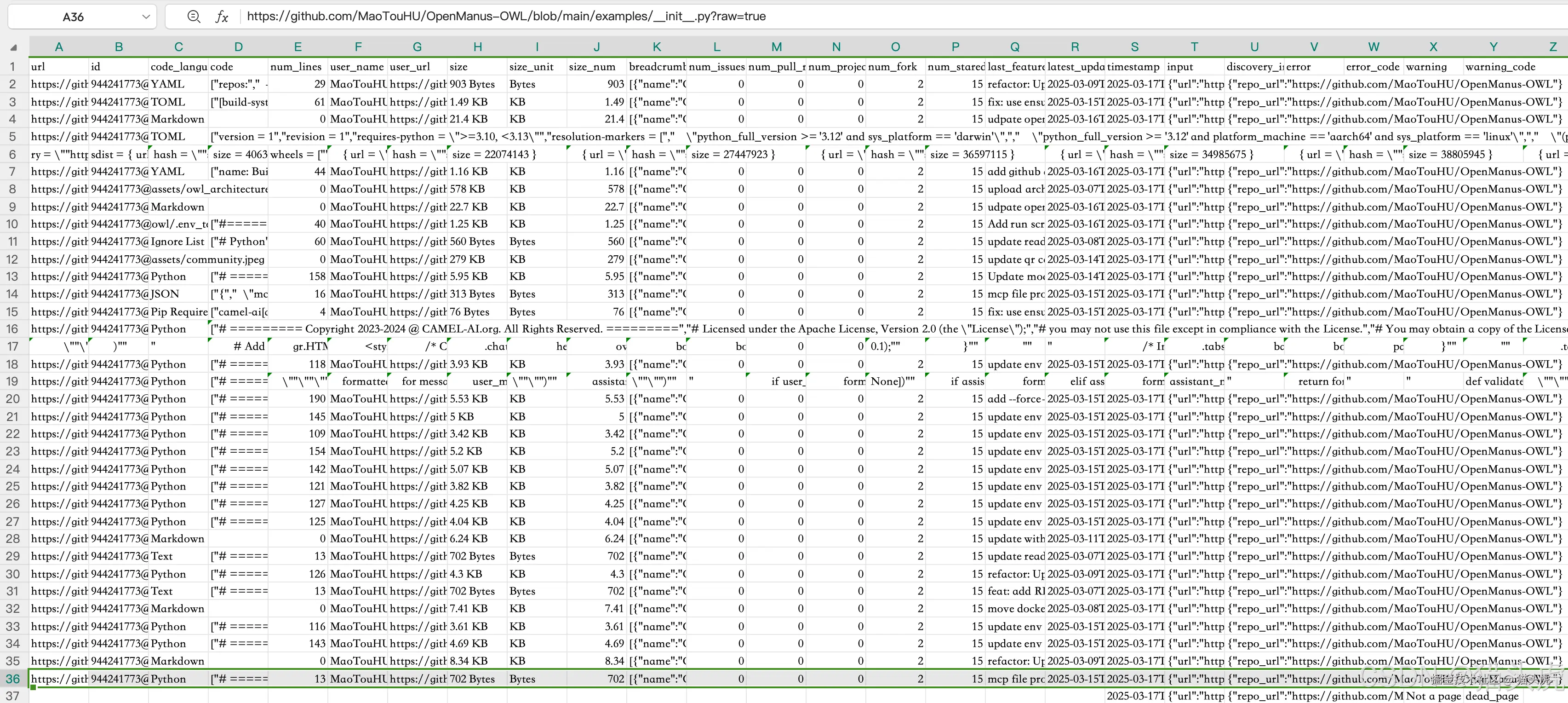Screen dimensions: 1568x703
Task: Click the fx insert function icon
Action: pyautogui.click(x=222, y=17)
